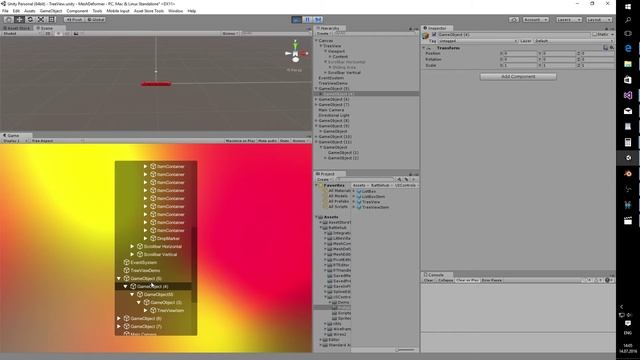Click Create button in Hierarchy panel
This screenshot has width=640, height=360.
(323, 33)
